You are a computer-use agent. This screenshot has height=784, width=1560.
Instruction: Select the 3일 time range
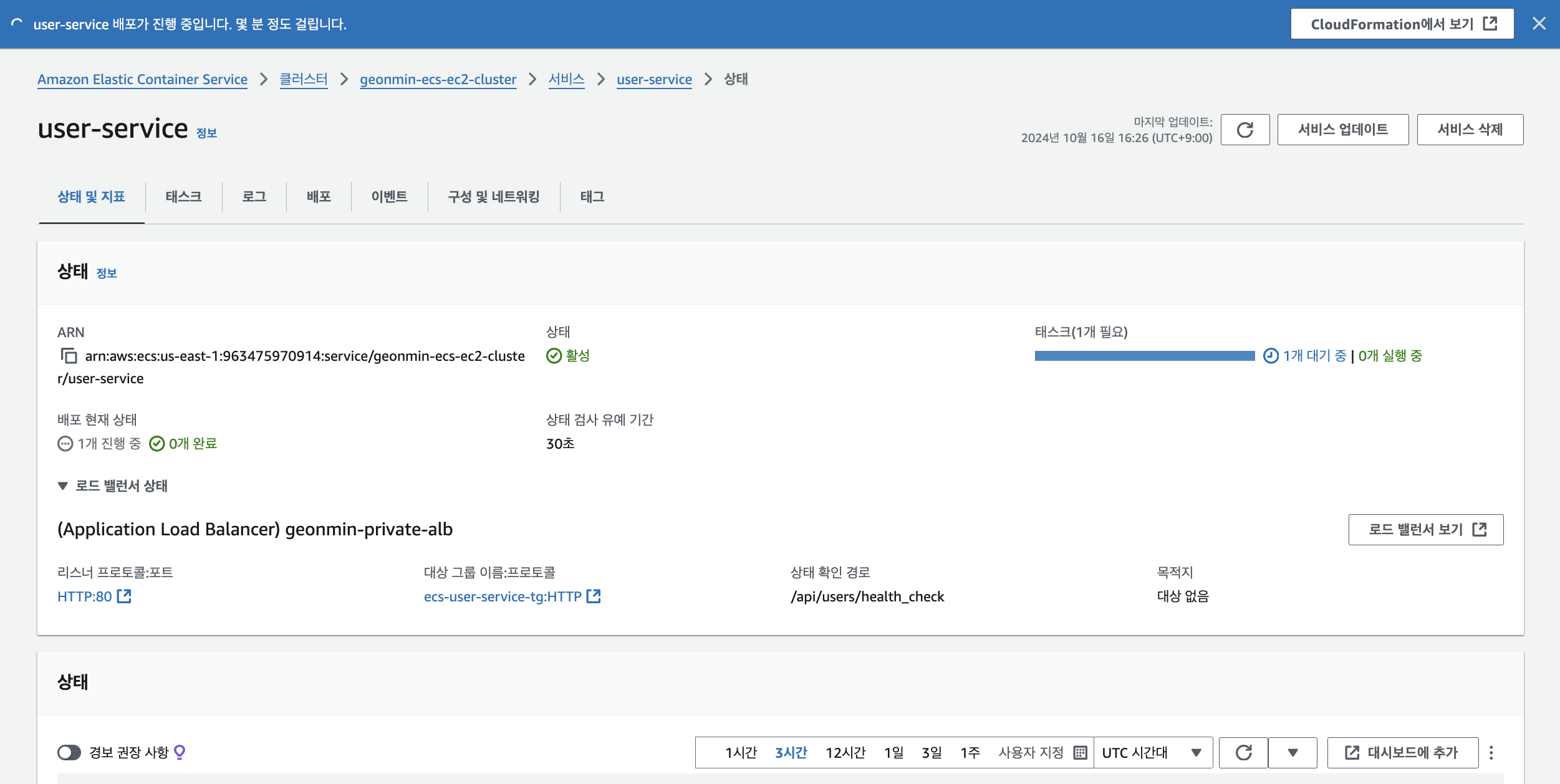(x=932, y=753)
